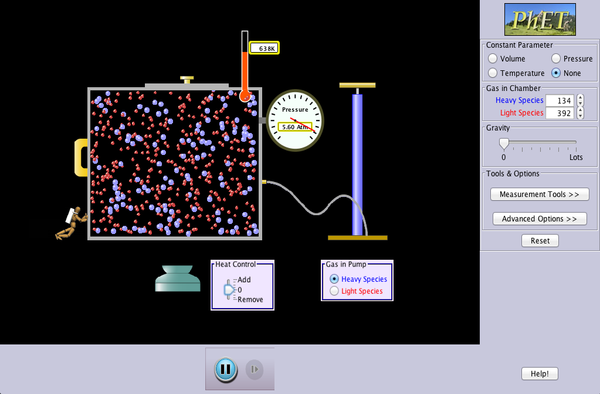Increase the Light Species count
The image size is (600, 394).
[580, 110]
